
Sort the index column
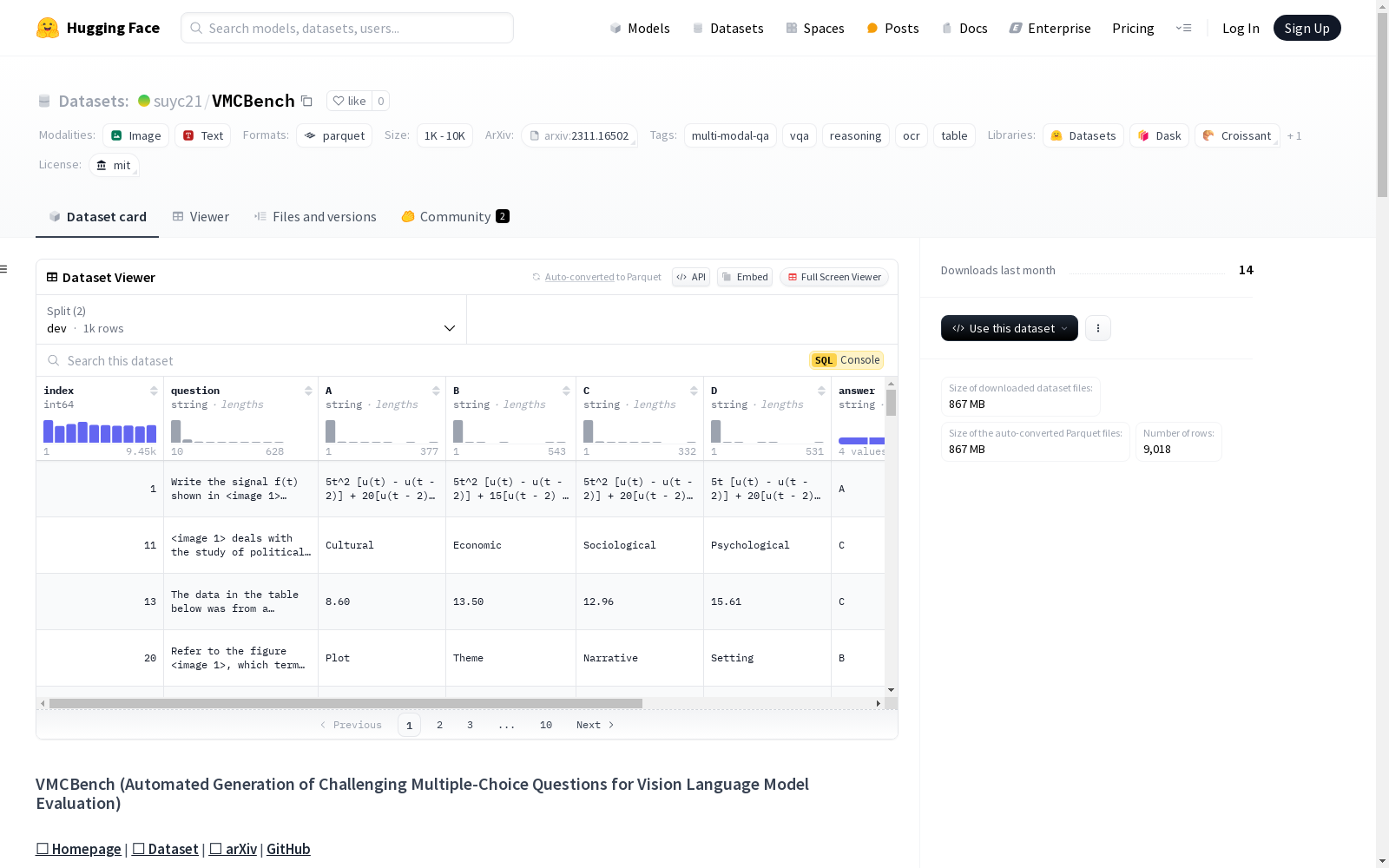pos(154,391)
